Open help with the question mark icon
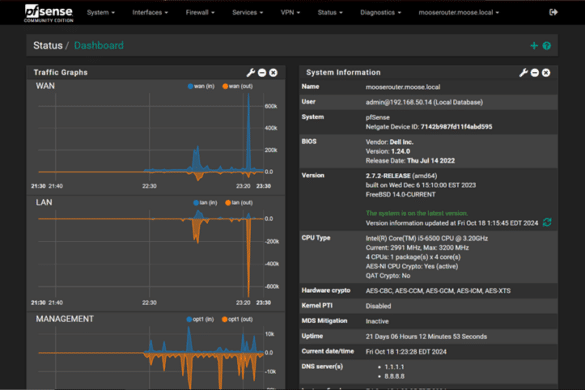The image size is (585, 390). (547, 46)
